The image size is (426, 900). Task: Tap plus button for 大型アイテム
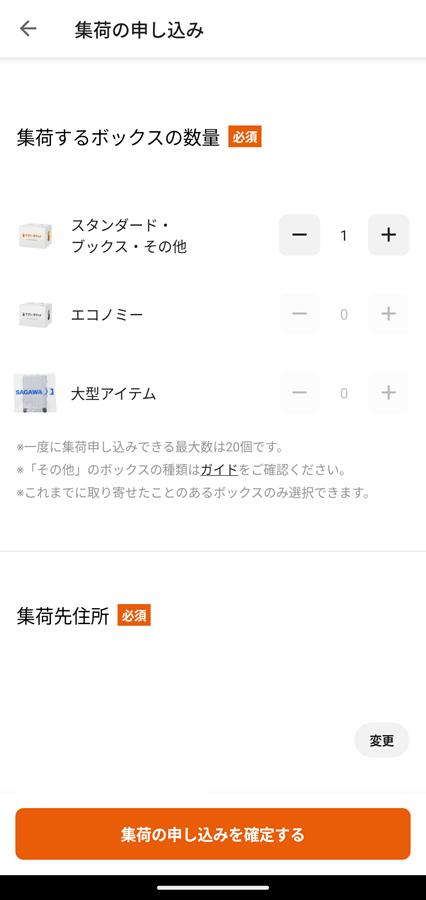[x=389, y=393]
